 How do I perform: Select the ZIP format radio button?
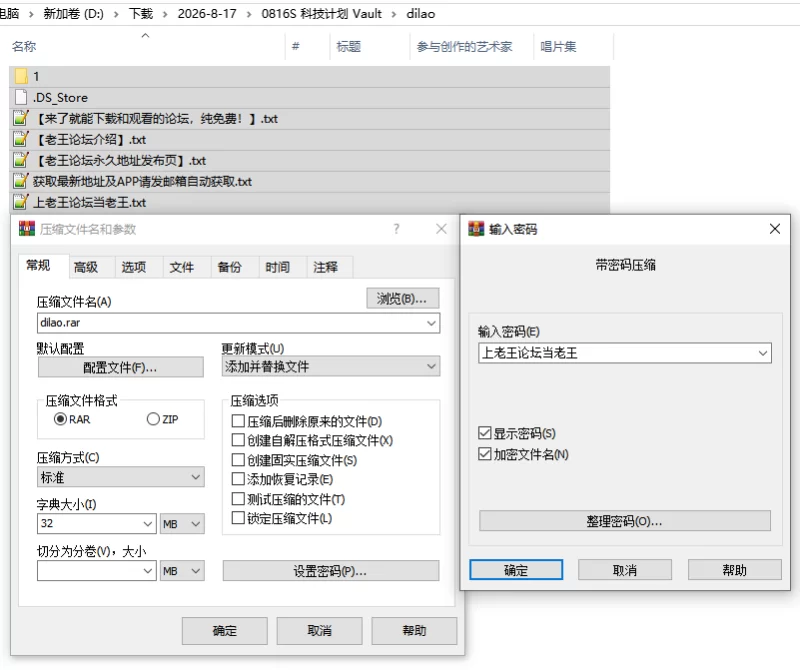(153, 419)
